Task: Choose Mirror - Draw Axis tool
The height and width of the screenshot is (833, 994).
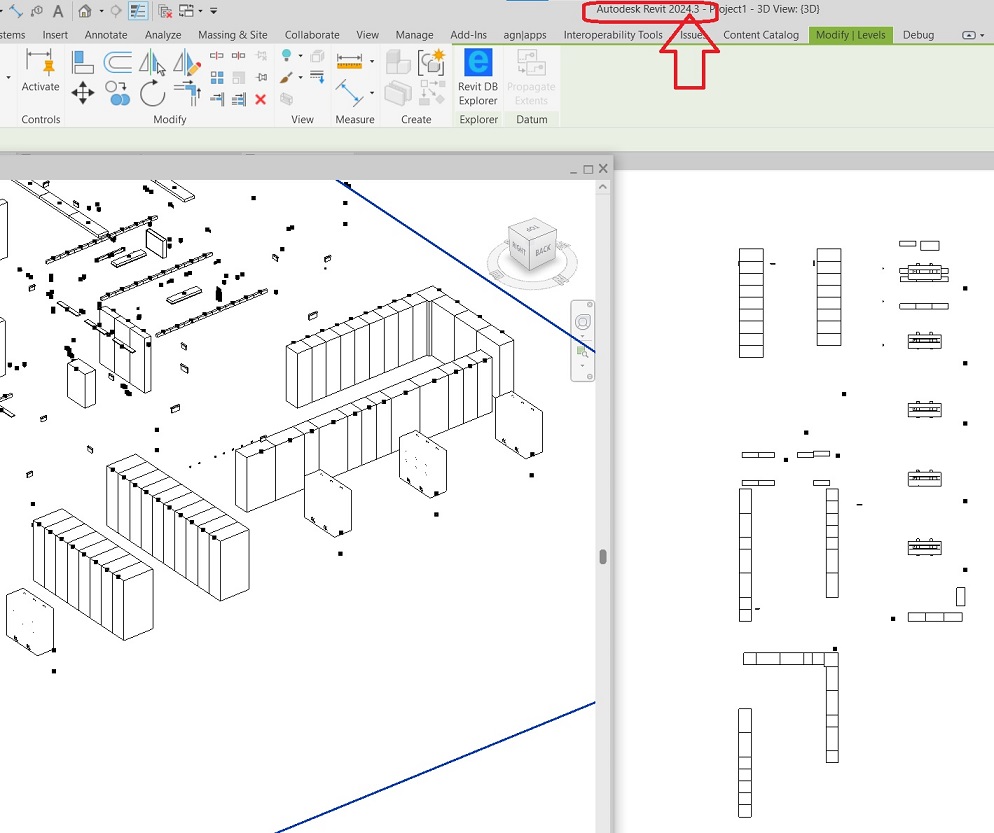Action: 187,63
